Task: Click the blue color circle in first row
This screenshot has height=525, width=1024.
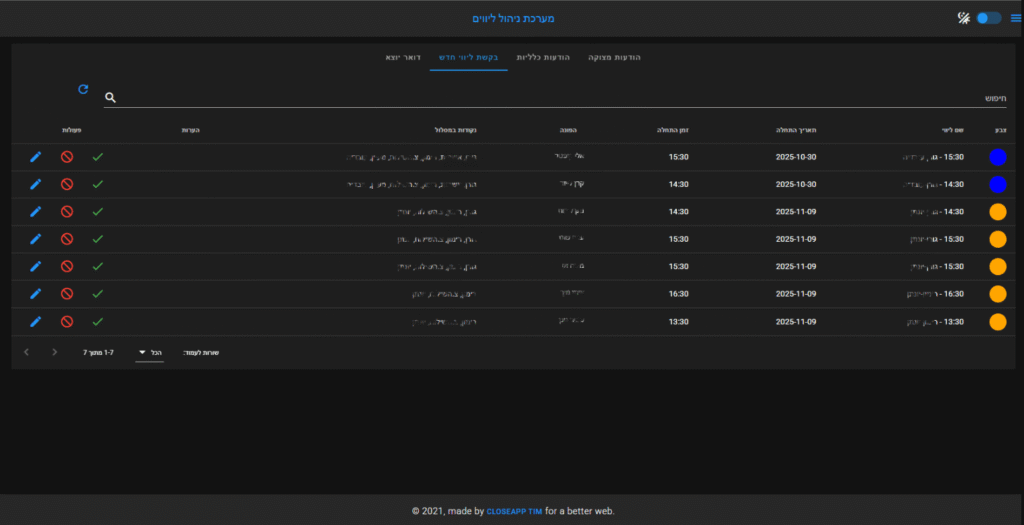Action: [x=997, y=157]
